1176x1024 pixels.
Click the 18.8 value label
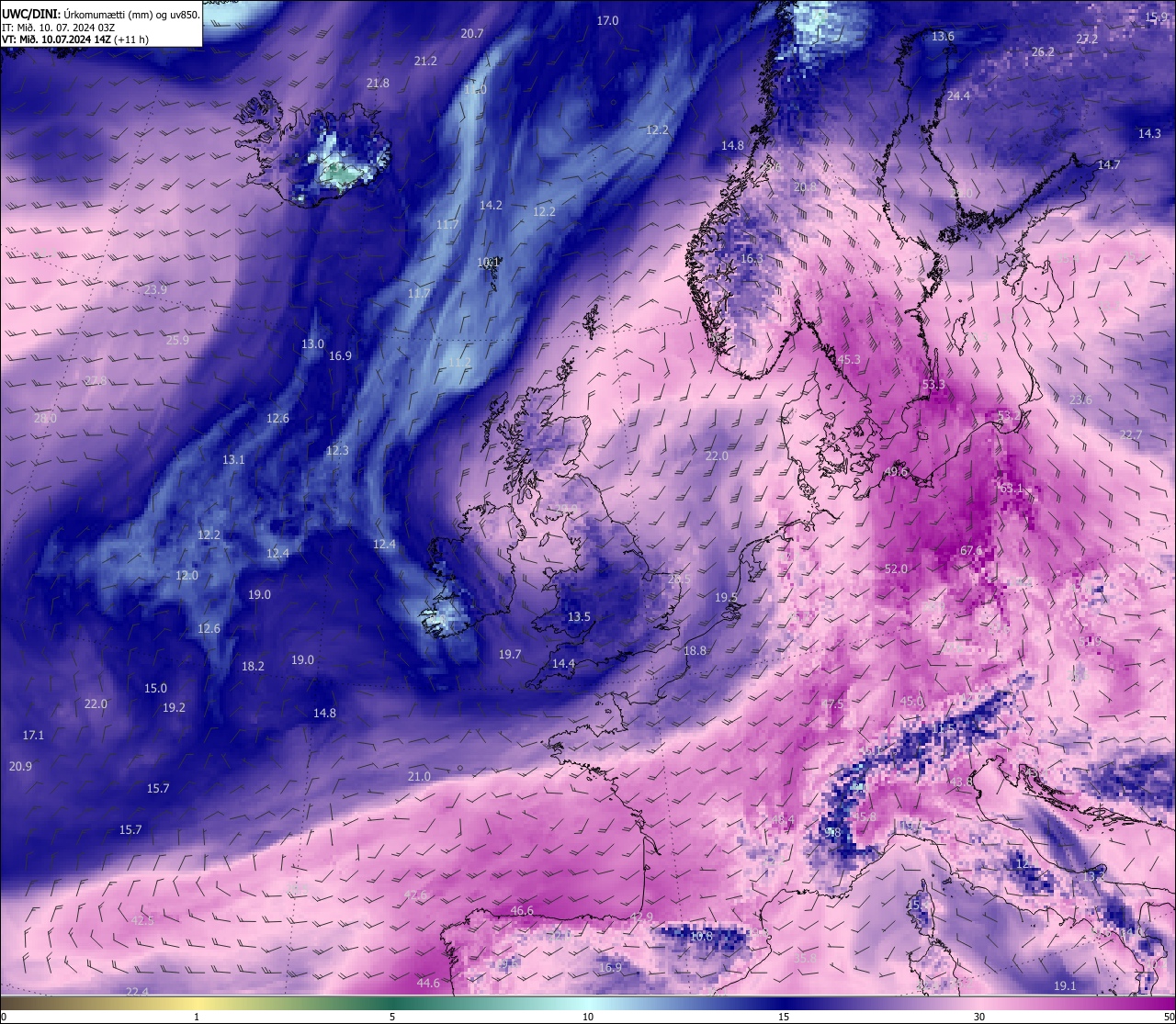coord(695,650)
